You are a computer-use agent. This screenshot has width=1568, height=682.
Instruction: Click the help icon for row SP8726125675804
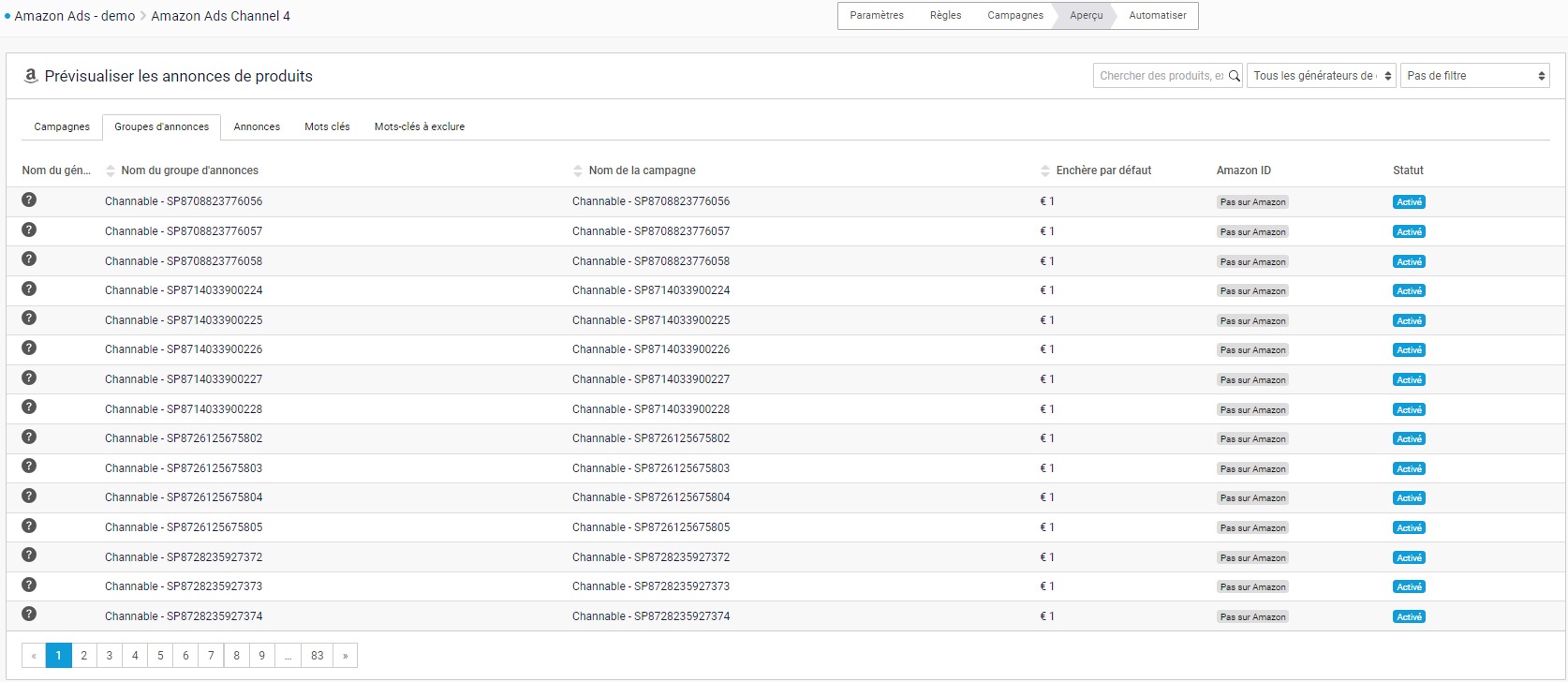(x=29, y=496)
